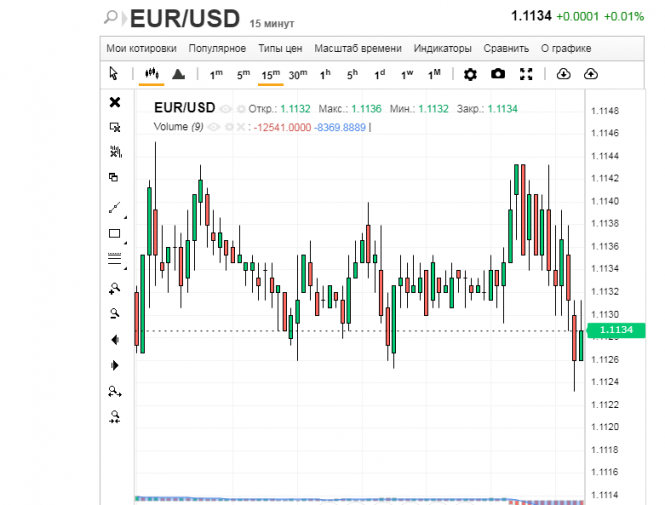
Task: Set timeframe to 5 hours
Action: pyautogui.click(x=352, y=75)
